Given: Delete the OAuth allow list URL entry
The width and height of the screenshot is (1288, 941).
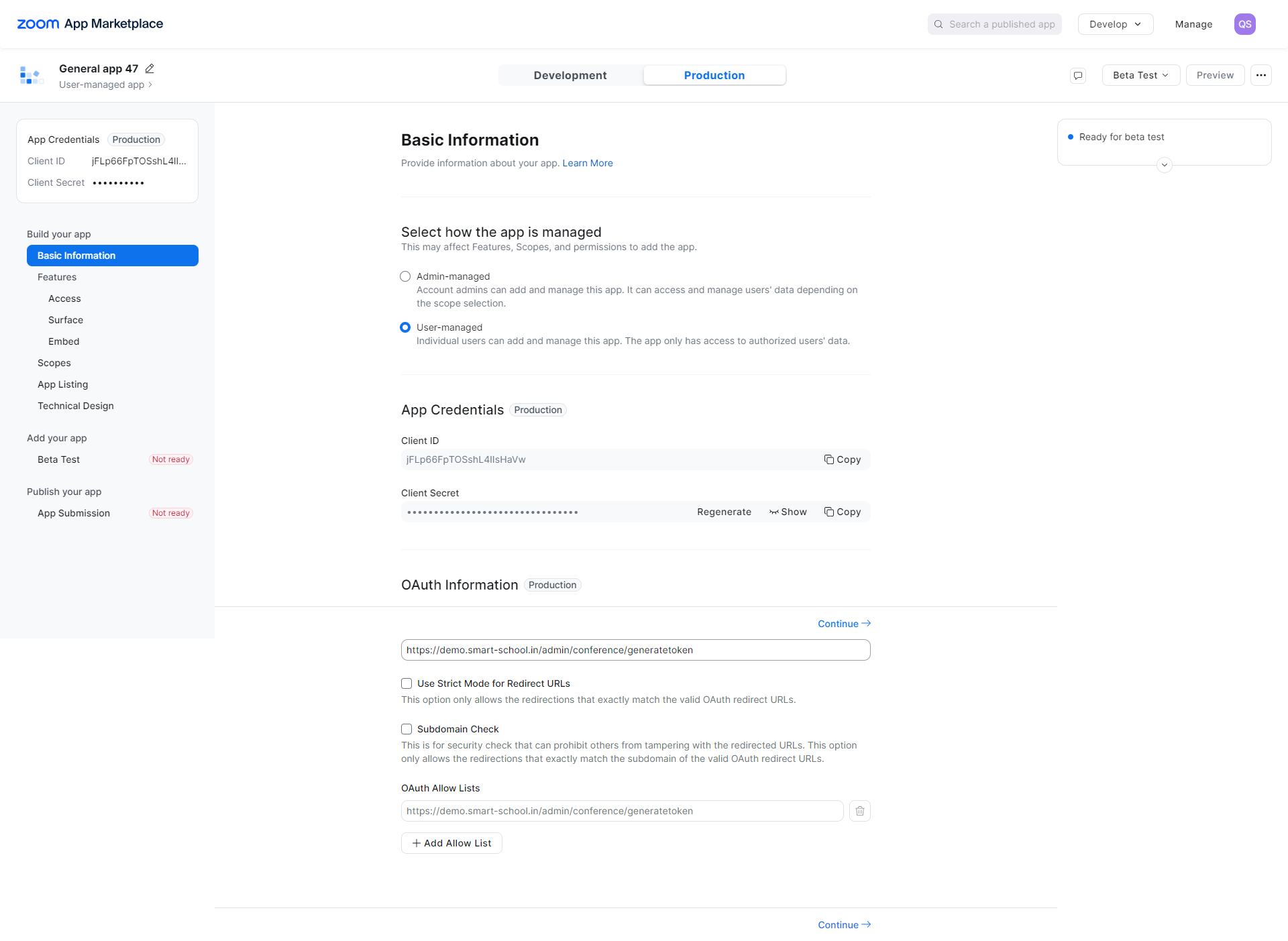Looking at the screenshot, I should click(x=859, y=810).
